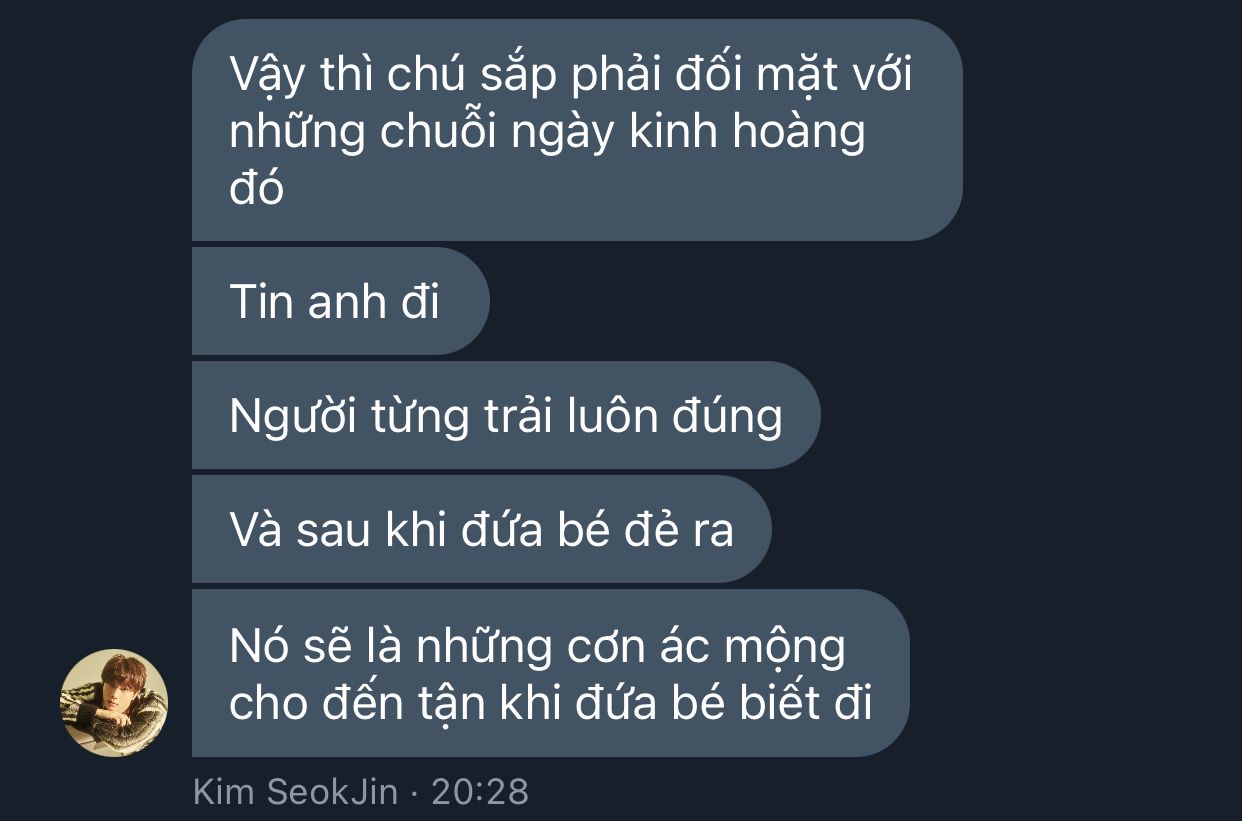Viewport: 1242px width, 821px height.
Task: Click the word "Tin" in the second bubble
Action: point(260,301)
